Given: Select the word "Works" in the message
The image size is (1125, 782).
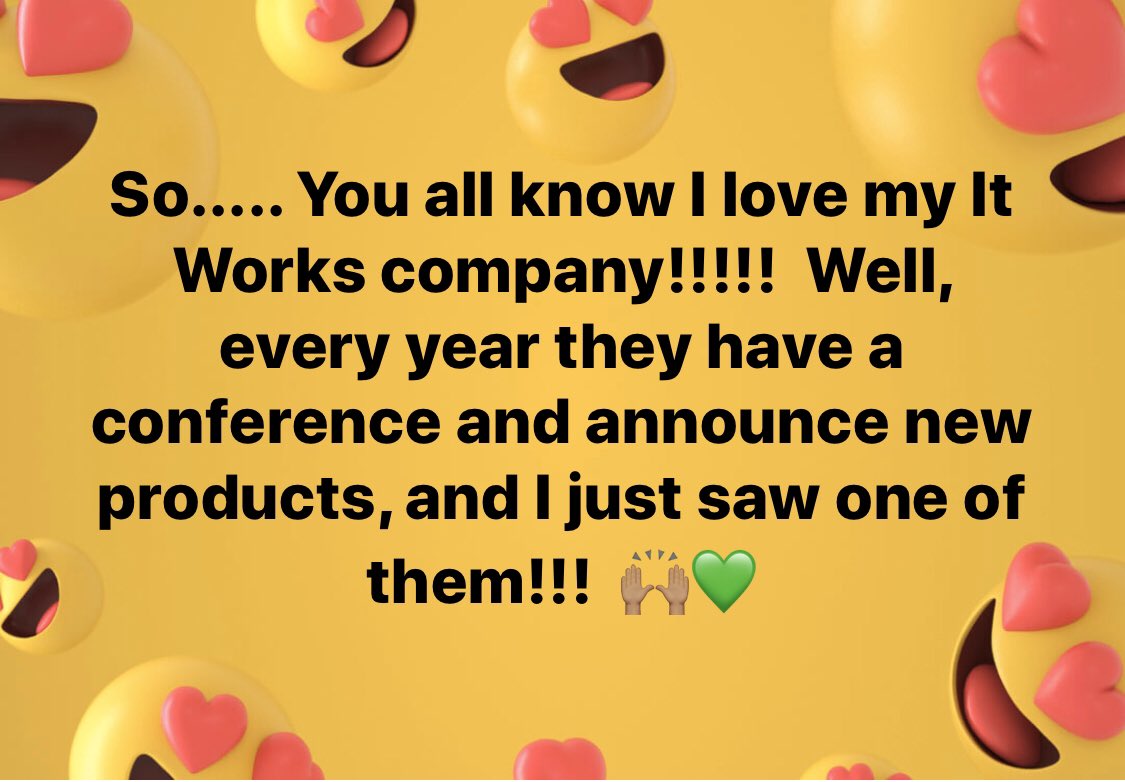Looking at the screenshot, I should 270,273.
